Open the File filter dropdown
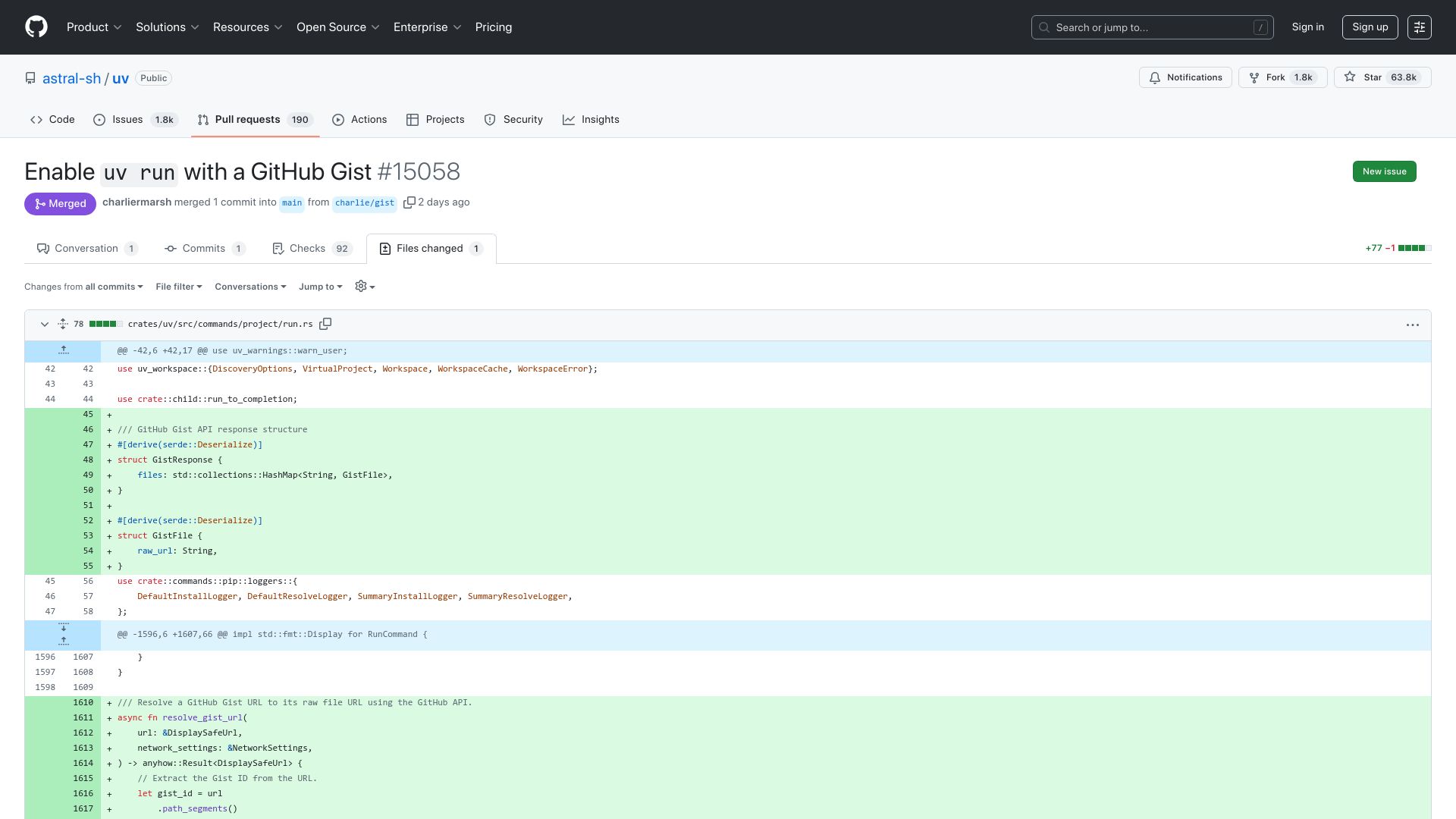The image size is (1456, 819). [x=179, y=287]
